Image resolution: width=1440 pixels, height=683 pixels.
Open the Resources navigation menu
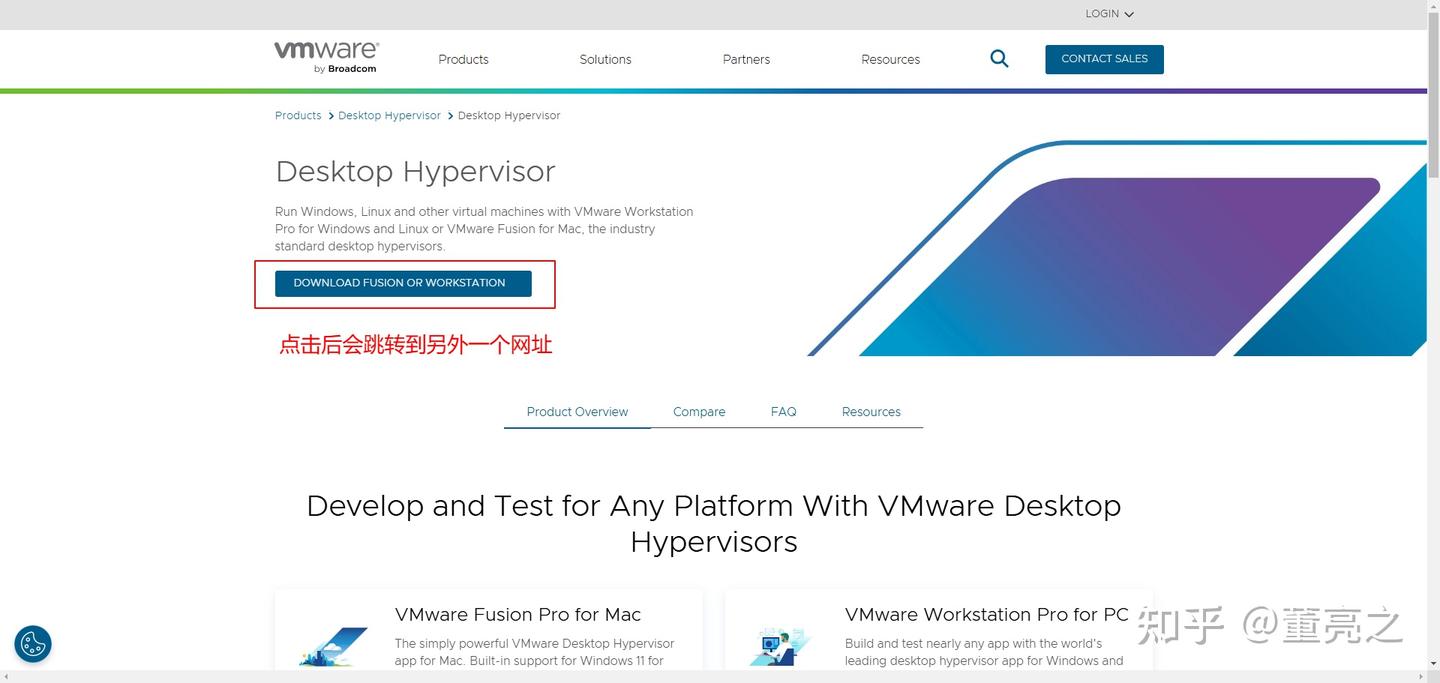pos(890,59)
